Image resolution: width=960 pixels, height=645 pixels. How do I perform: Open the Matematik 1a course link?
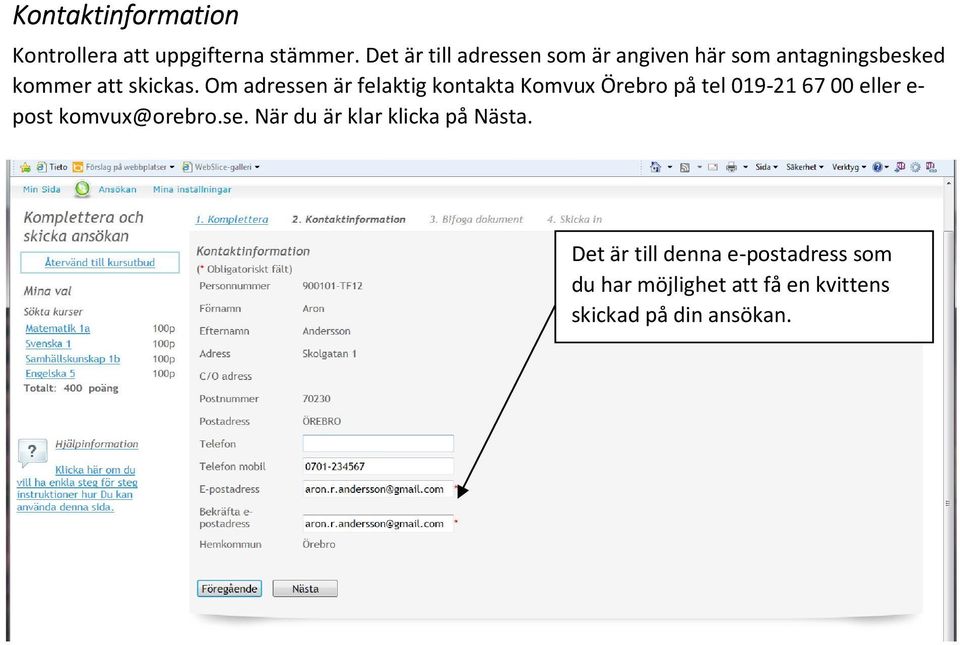[x=58, y=329]
